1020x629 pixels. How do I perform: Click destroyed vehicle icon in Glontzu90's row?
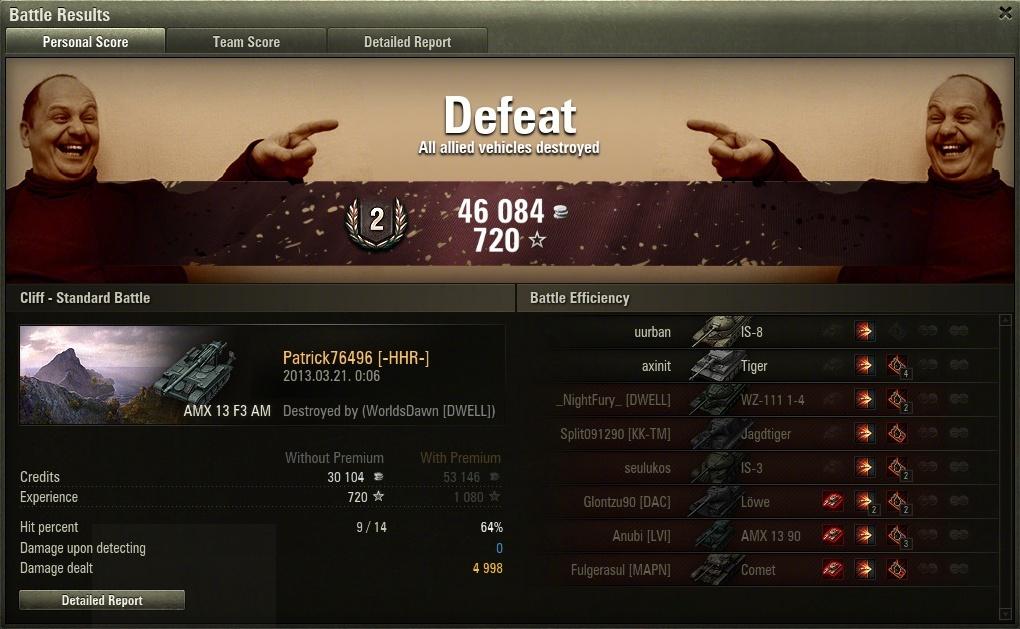833,502
